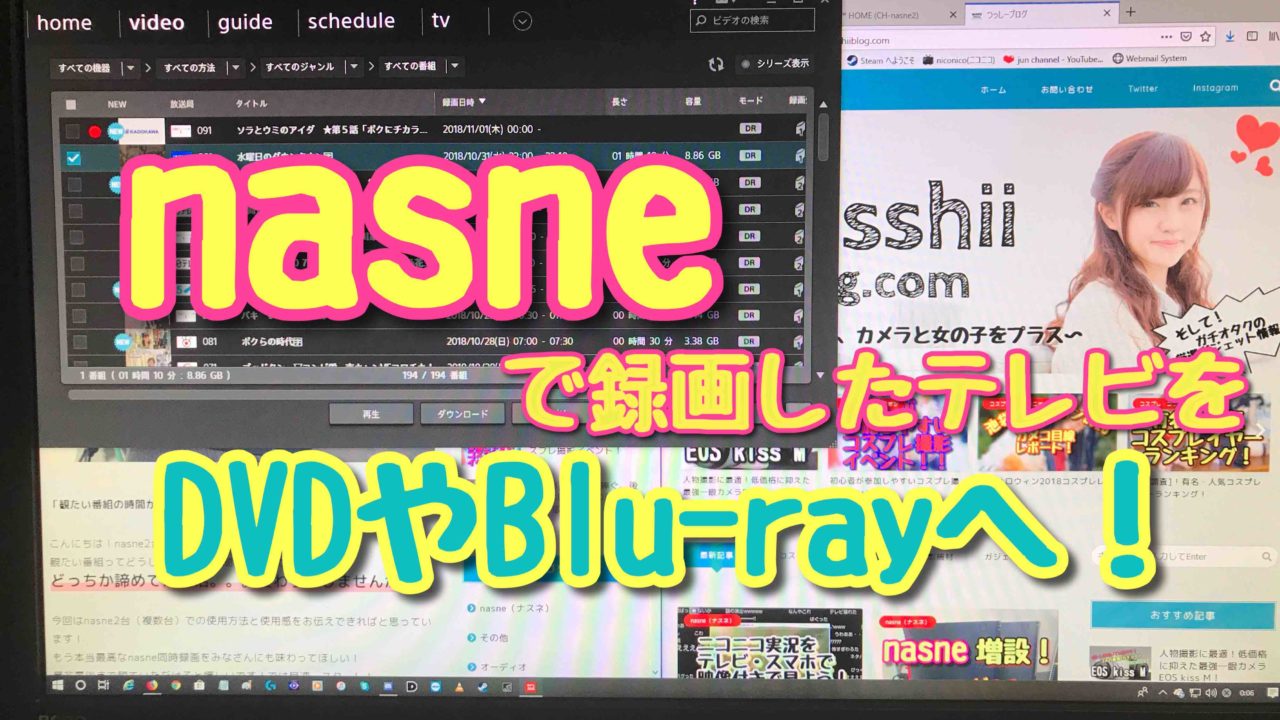Select the ソラとウミのアイダ title

333,130
